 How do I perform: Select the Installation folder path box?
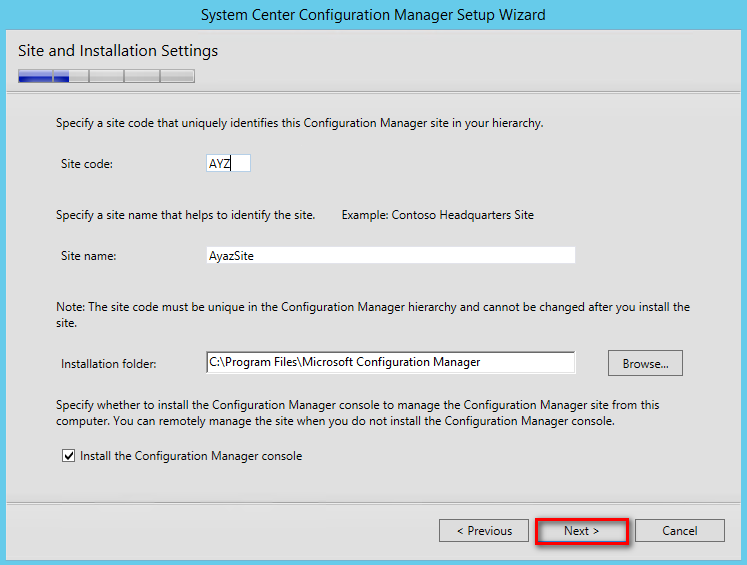click(391, 363)
